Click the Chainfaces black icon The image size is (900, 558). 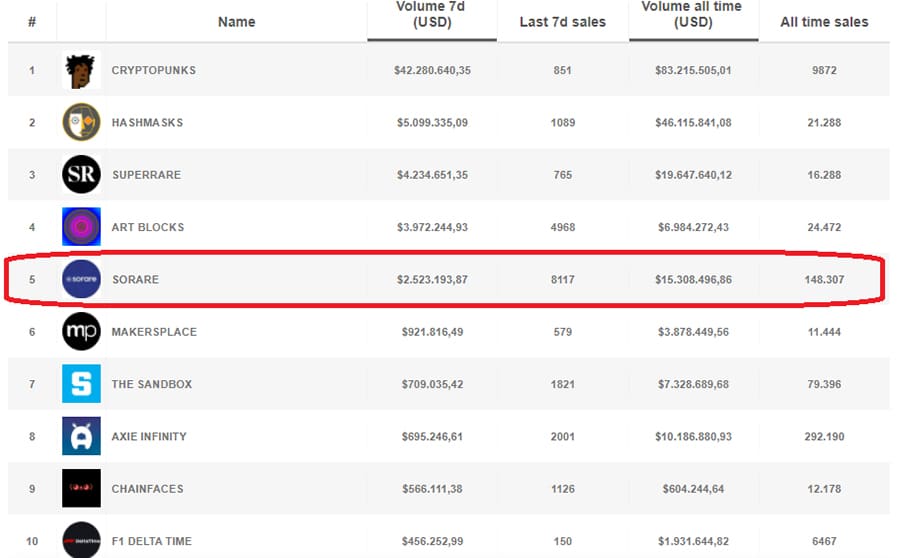81,488
